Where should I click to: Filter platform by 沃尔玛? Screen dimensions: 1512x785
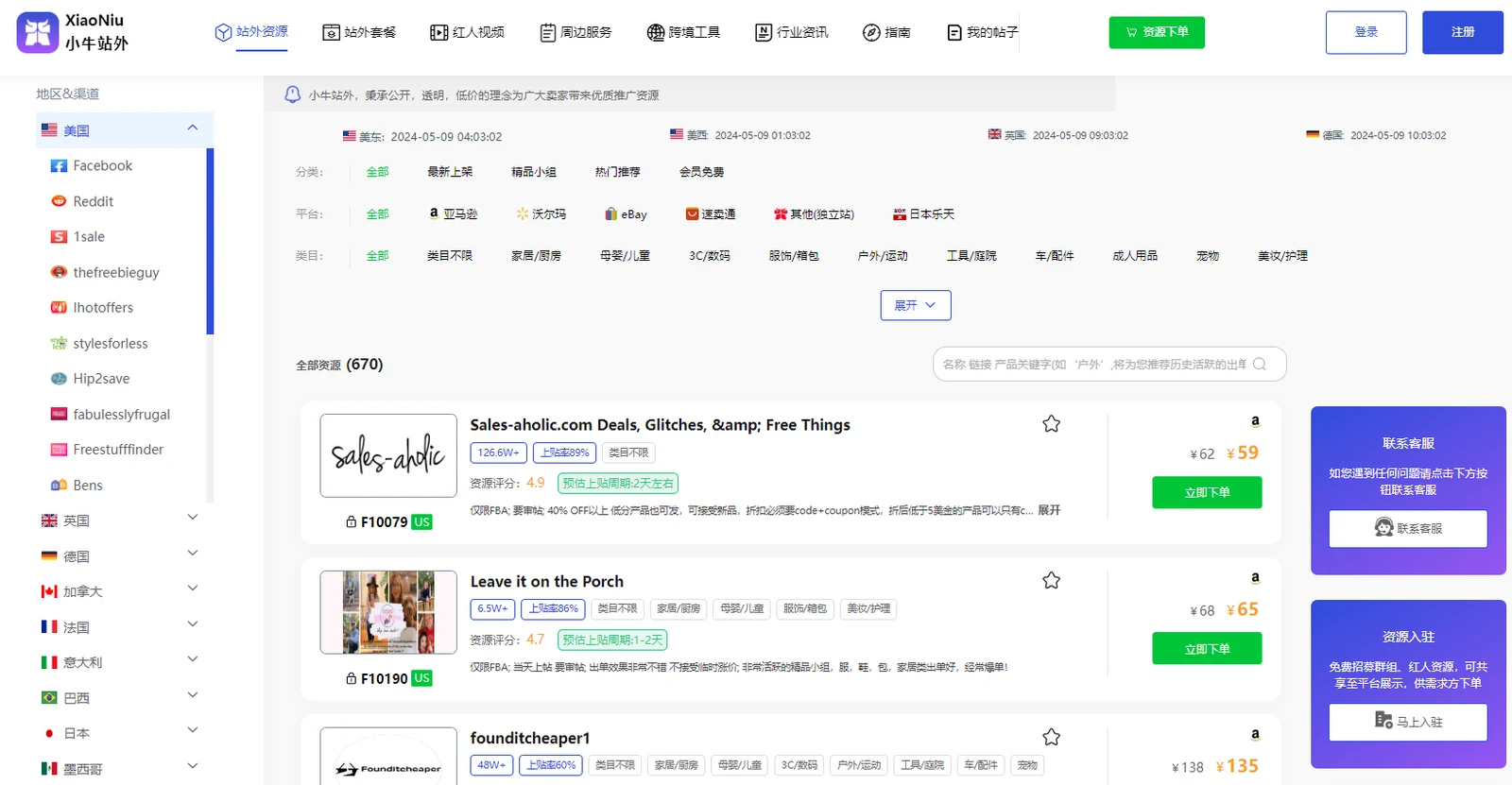[x=541, y=214]
